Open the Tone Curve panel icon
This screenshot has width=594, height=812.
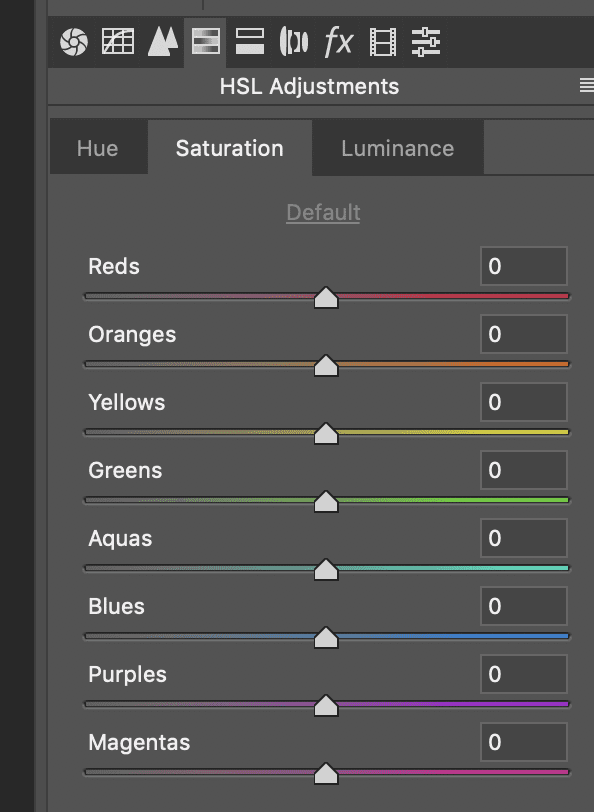coord(118,42)
